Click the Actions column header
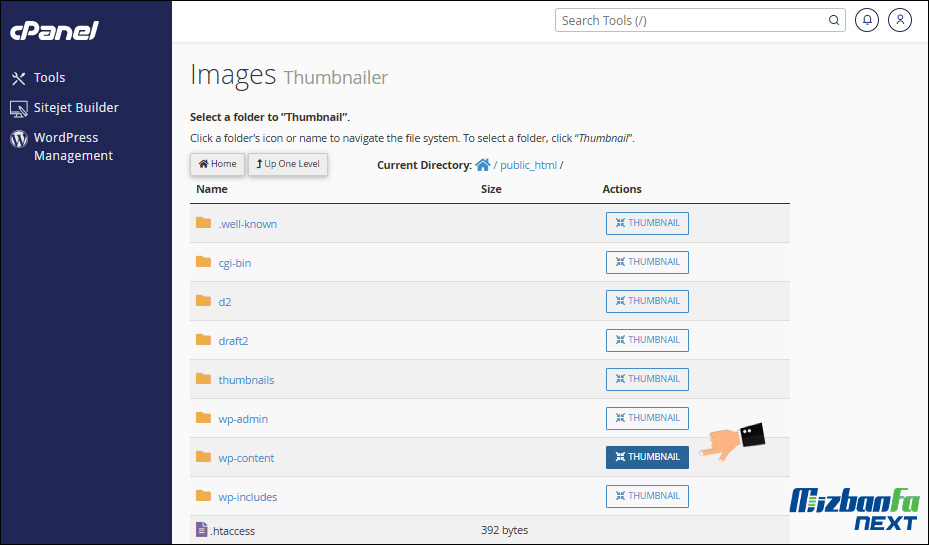The height and width of the screenshot is (545, 929). coord(622,189)
